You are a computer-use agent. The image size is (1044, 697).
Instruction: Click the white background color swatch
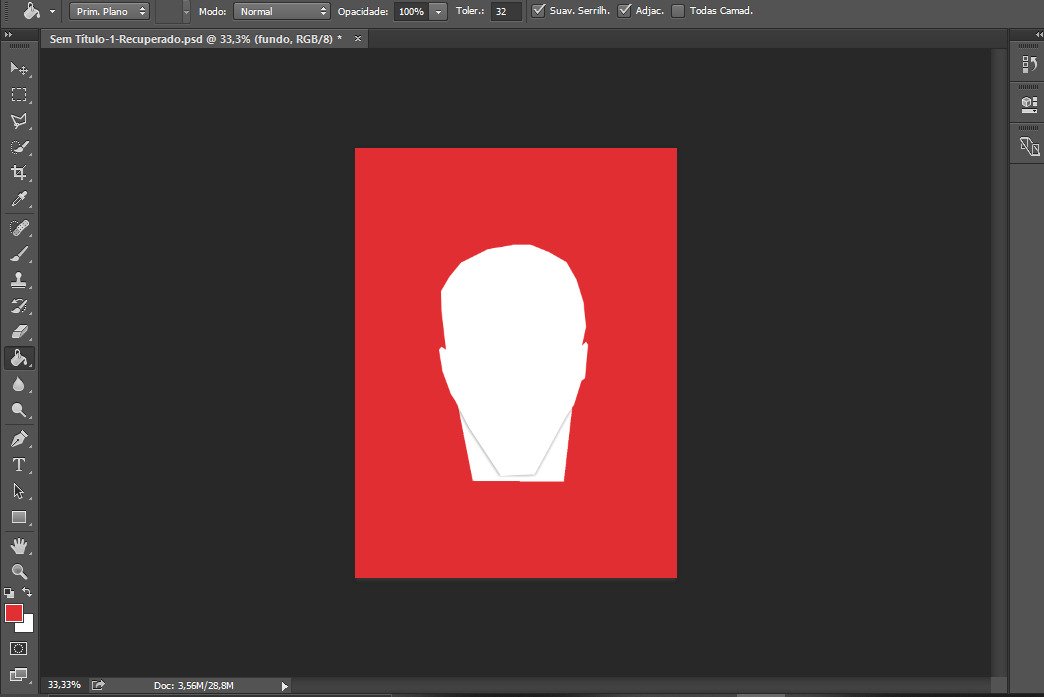coord(27,626)
